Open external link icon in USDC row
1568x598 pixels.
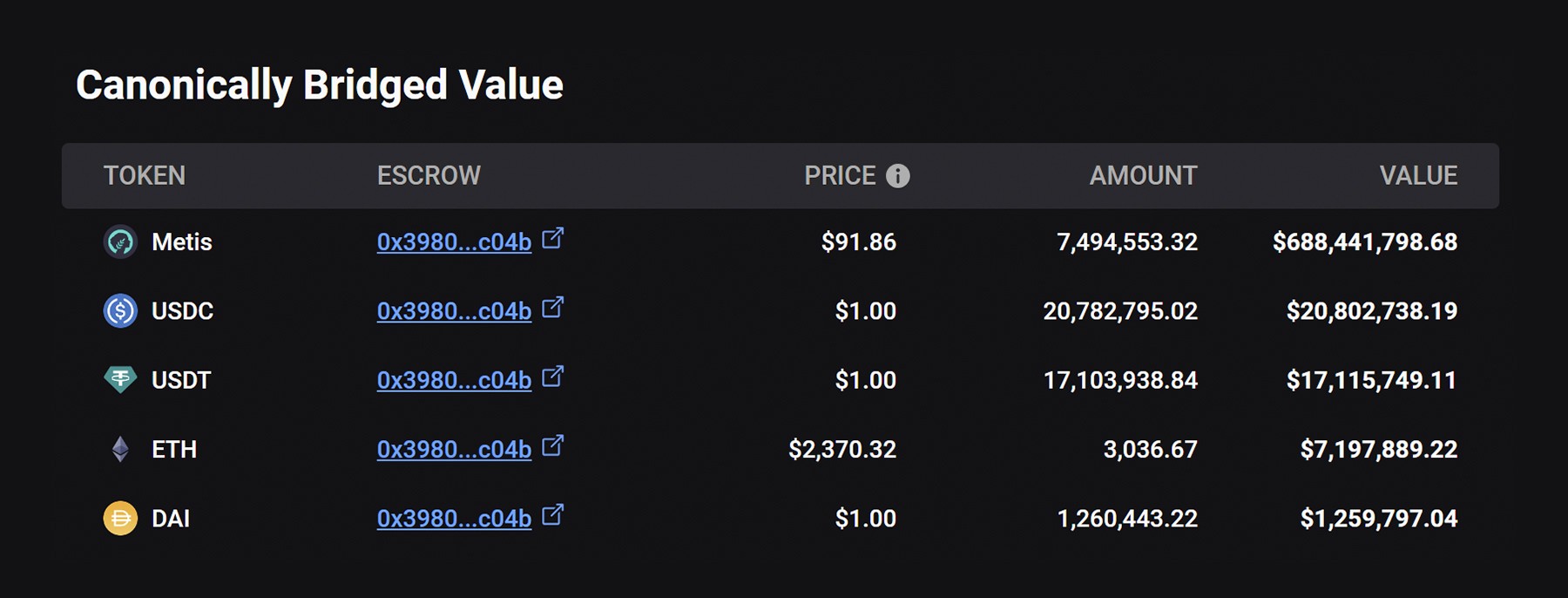point(552,307)
